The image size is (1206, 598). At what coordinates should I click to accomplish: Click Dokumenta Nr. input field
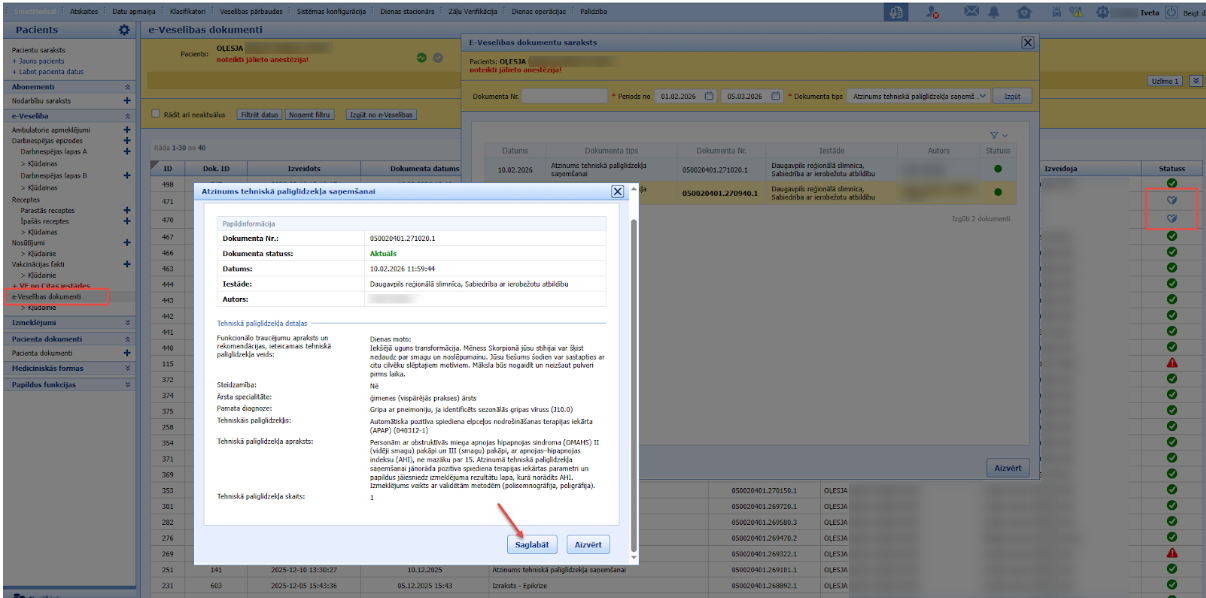point(565,96)
